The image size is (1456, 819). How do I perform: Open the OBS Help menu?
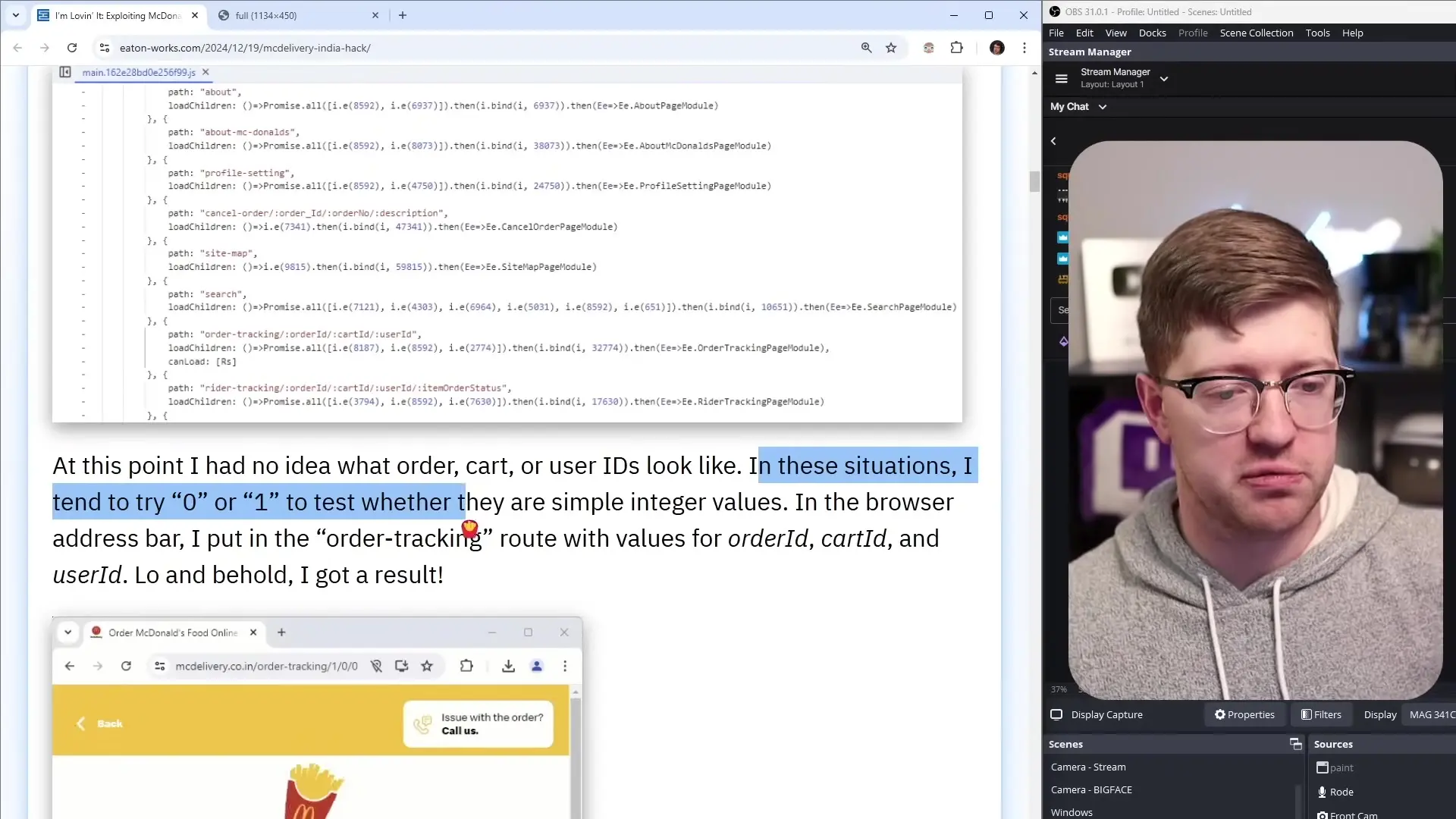tap(1352, 33)
